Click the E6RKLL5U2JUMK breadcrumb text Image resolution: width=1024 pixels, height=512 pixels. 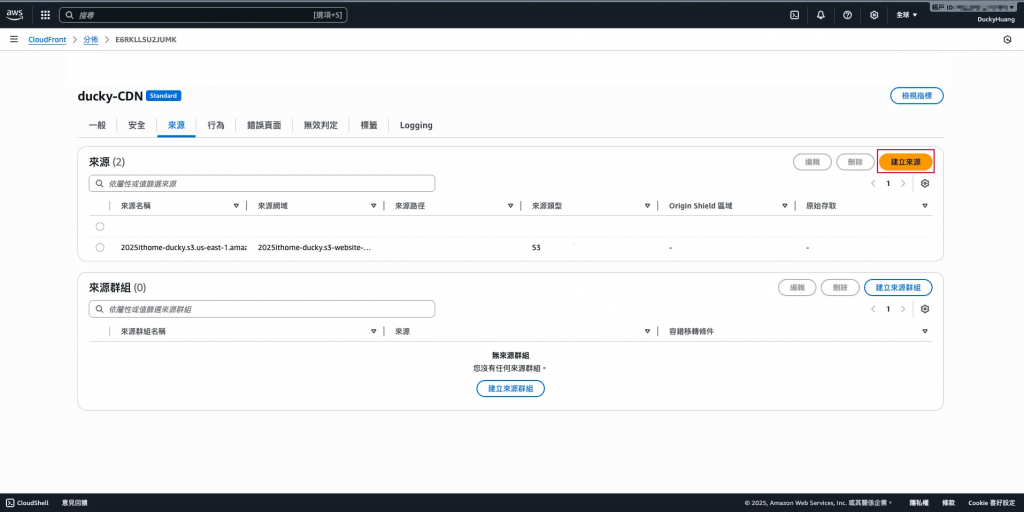[x=146, y=40]
